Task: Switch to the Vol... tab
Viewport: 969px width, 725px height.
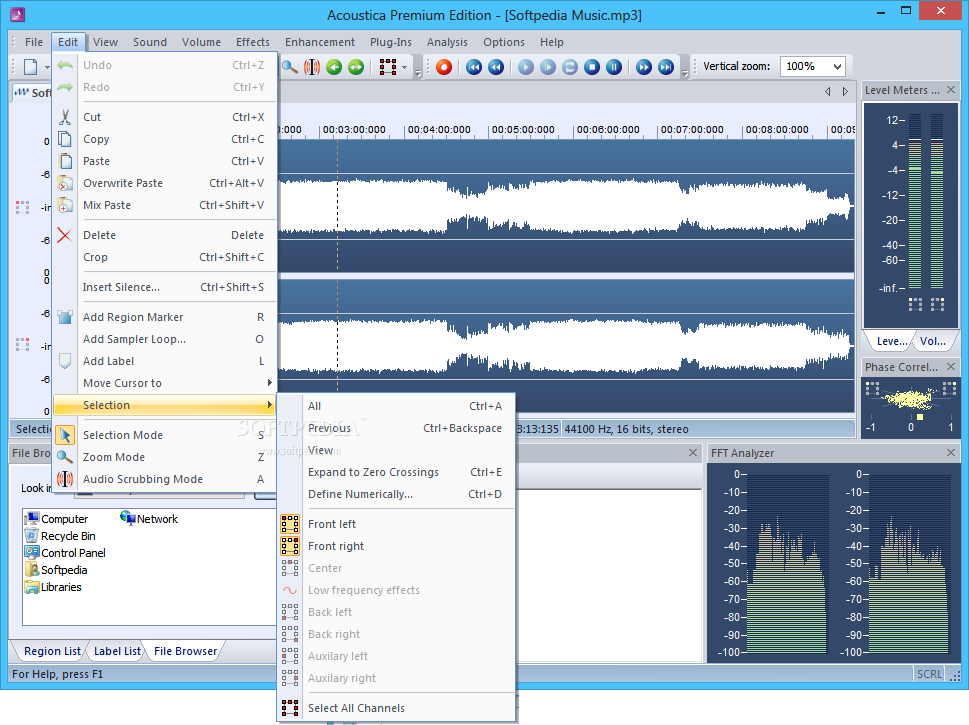Action: click(933, 341)
